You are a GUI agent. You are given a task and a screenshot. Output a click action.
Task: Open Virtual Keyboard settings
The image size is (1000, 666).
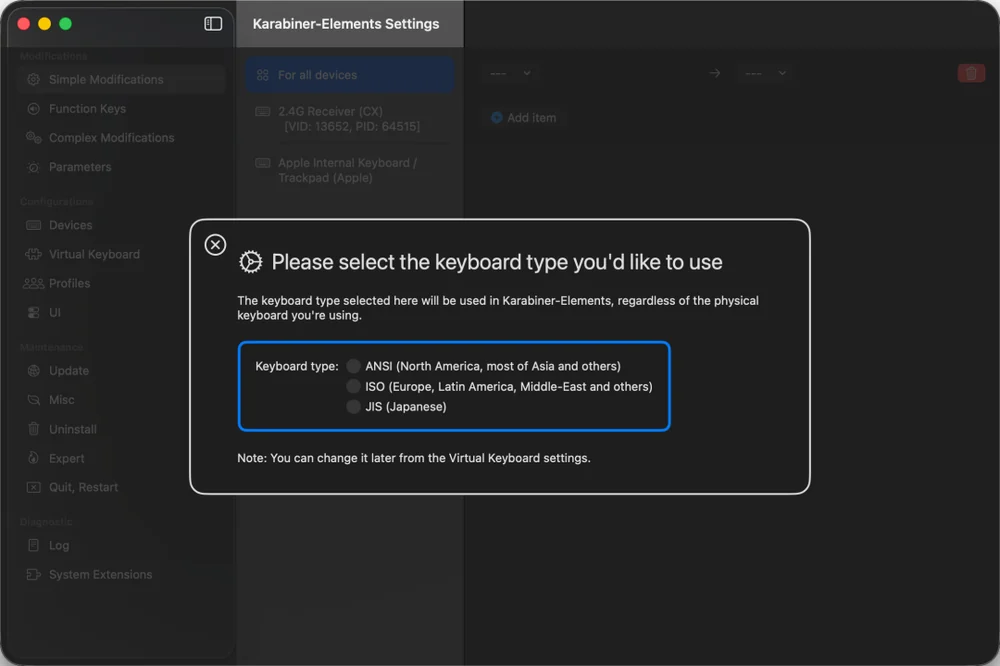(121, 255)
